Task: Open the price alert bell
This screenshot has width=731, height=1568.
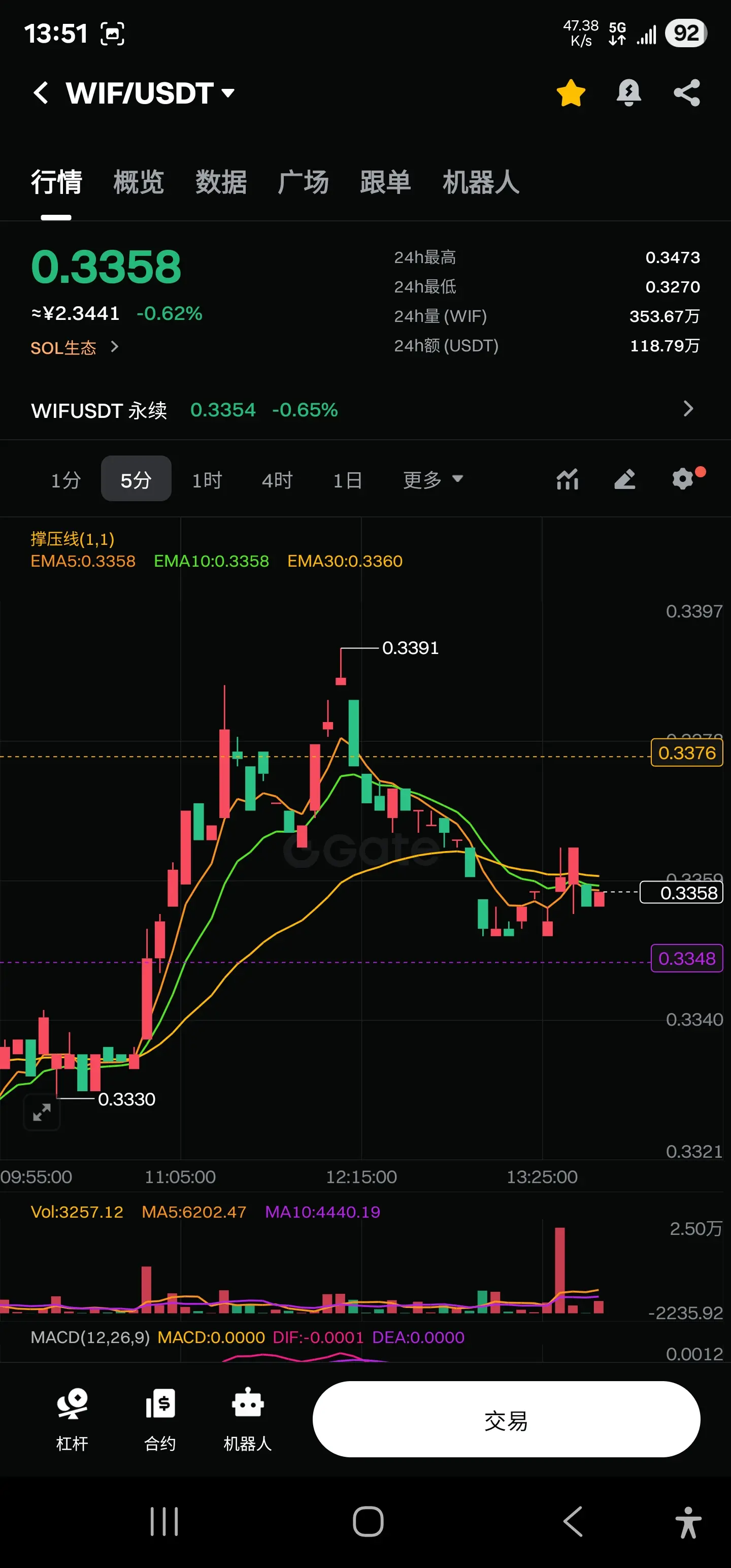Action: (x=629, y=93)
